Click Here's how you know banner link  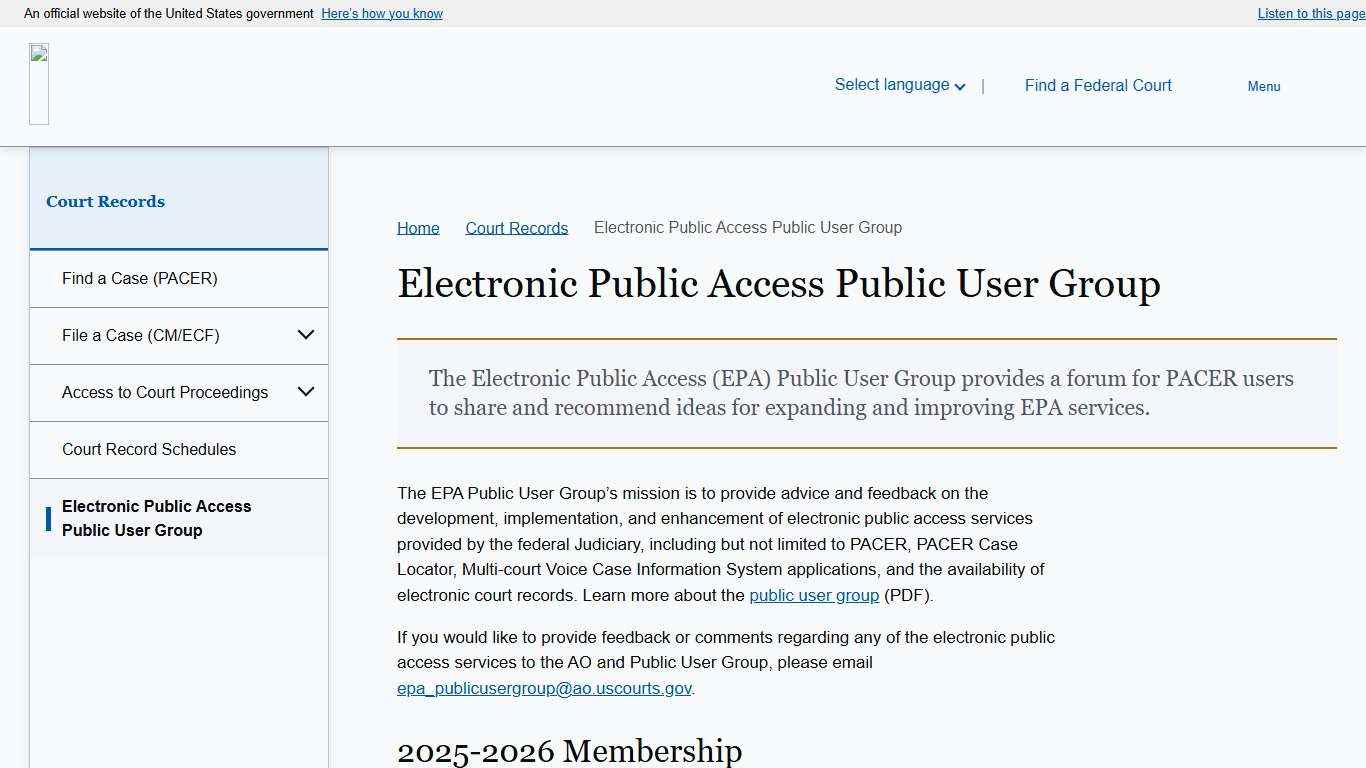click(x=381, y=13)
